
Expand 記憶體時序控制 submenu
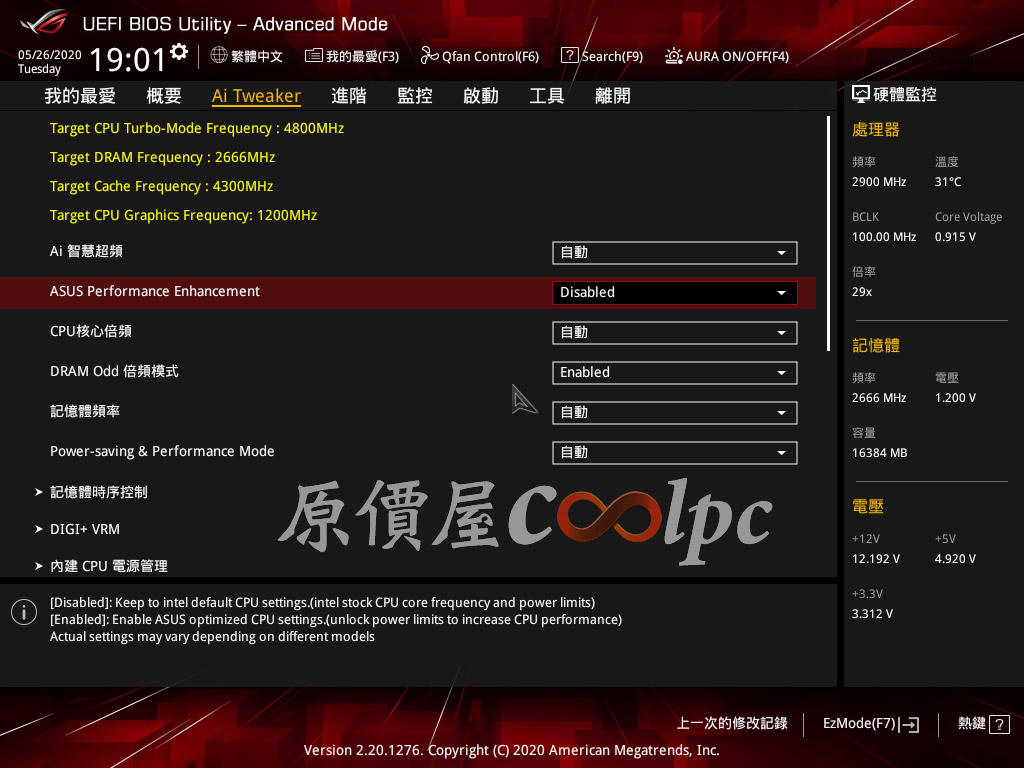tap(99, 492)
